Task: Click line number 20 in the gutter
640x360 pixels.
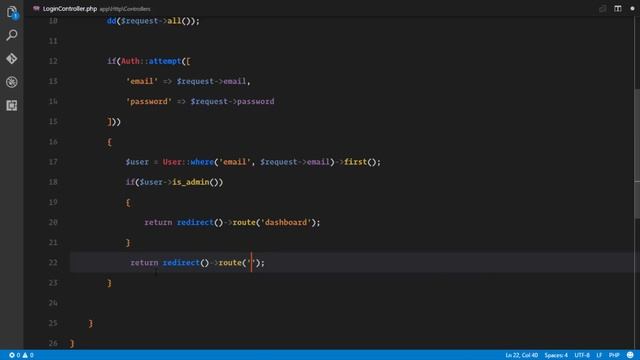Action: 53,222
